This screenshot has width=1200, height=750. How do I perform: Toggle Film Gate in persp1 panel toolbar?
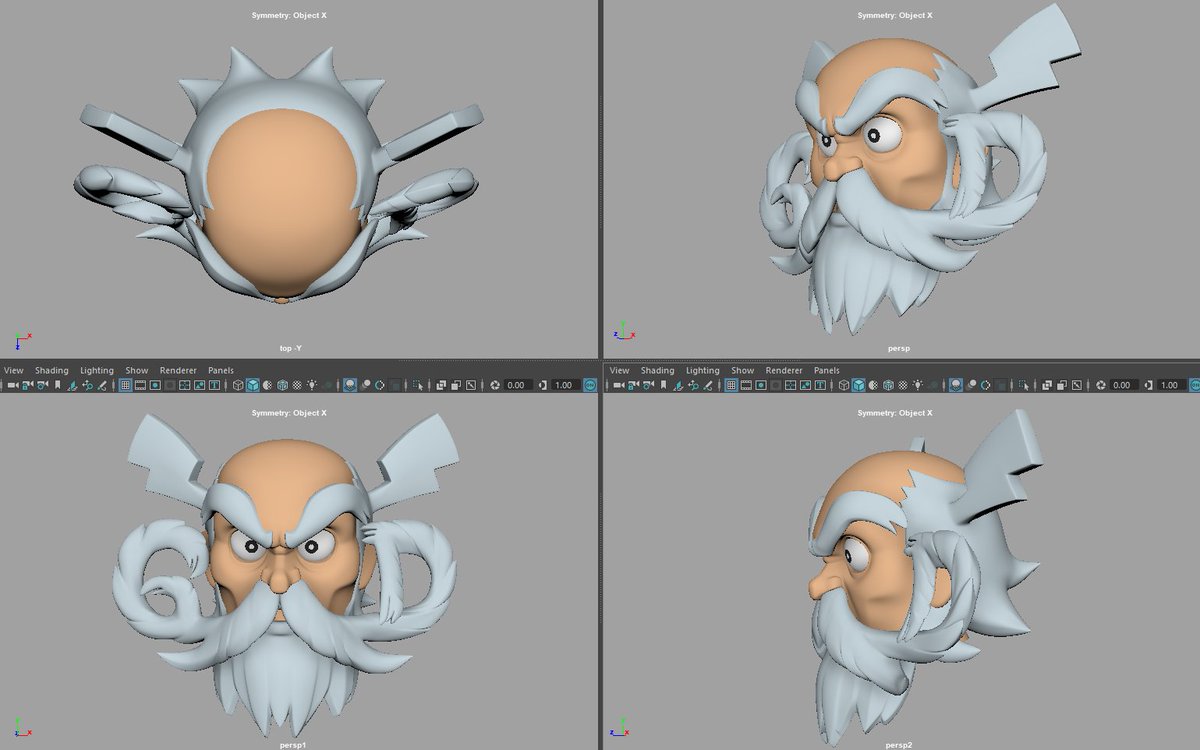coord(140,385)
